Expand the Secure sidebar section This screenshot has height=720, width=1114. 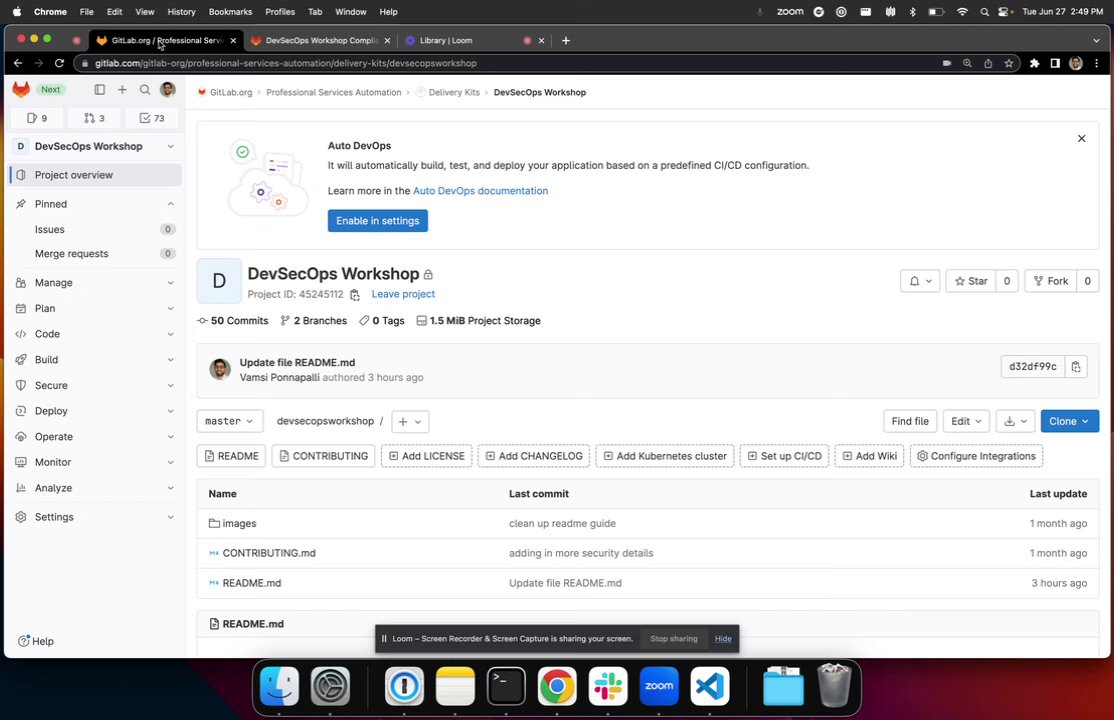tap(94, 385)
